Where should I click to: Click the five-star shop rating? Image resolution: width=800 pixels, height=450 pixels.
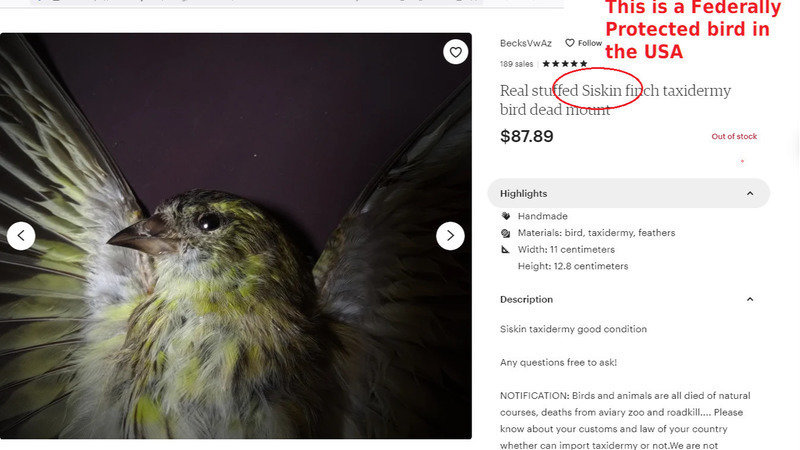tap(565, 64)
